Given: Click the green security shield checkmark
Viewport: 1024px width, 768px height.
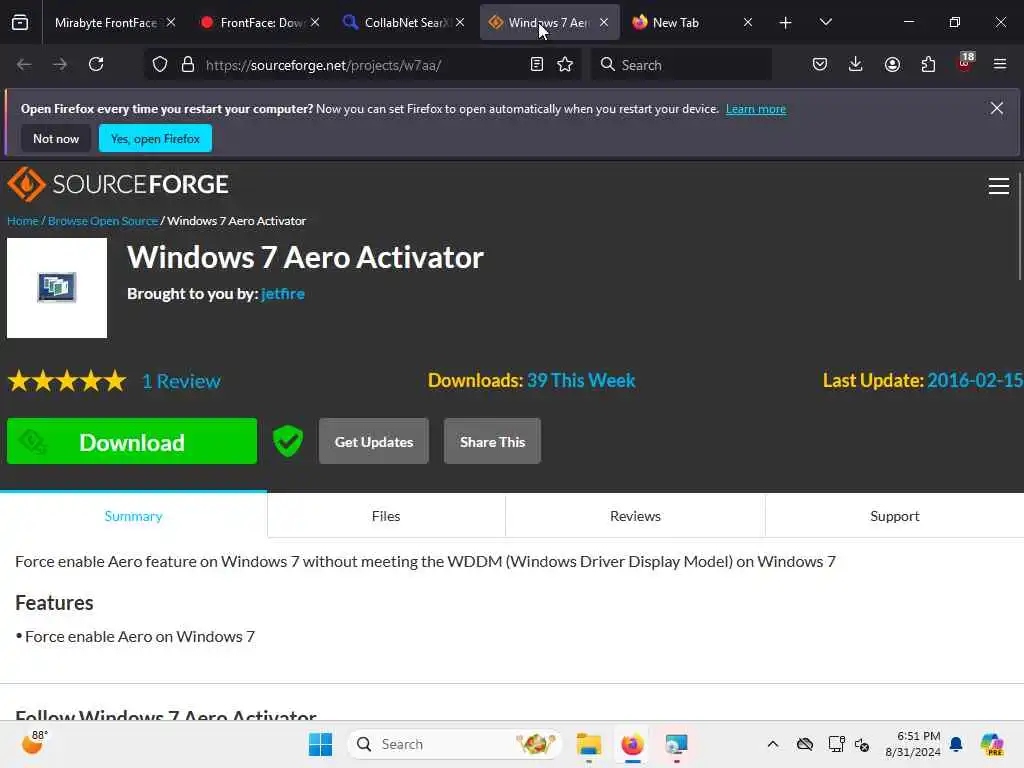Looking at the screenshot, I should [x=287, y=441].
